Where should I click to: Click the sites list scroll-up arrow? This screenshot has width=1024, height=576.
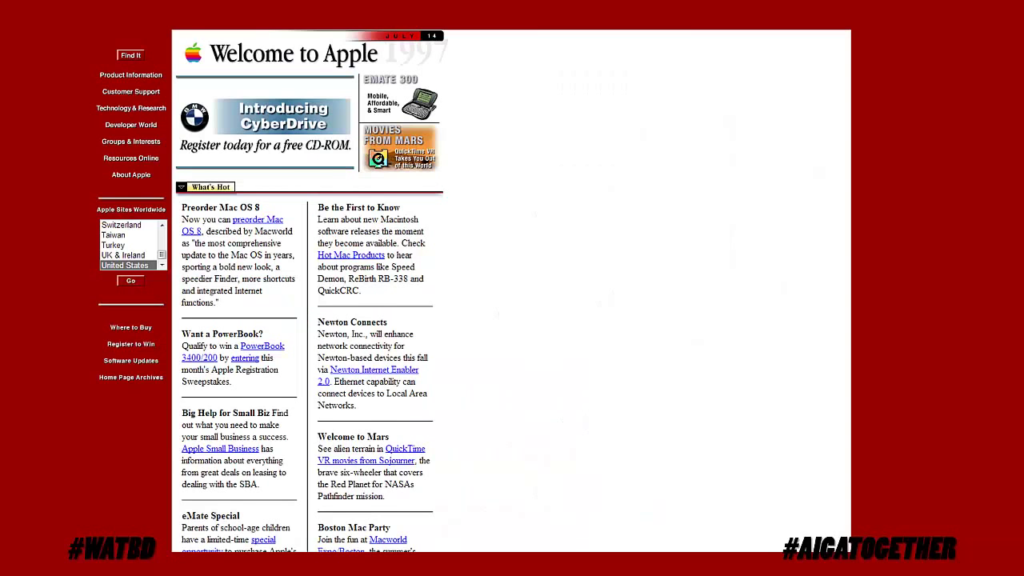[162, 225]
